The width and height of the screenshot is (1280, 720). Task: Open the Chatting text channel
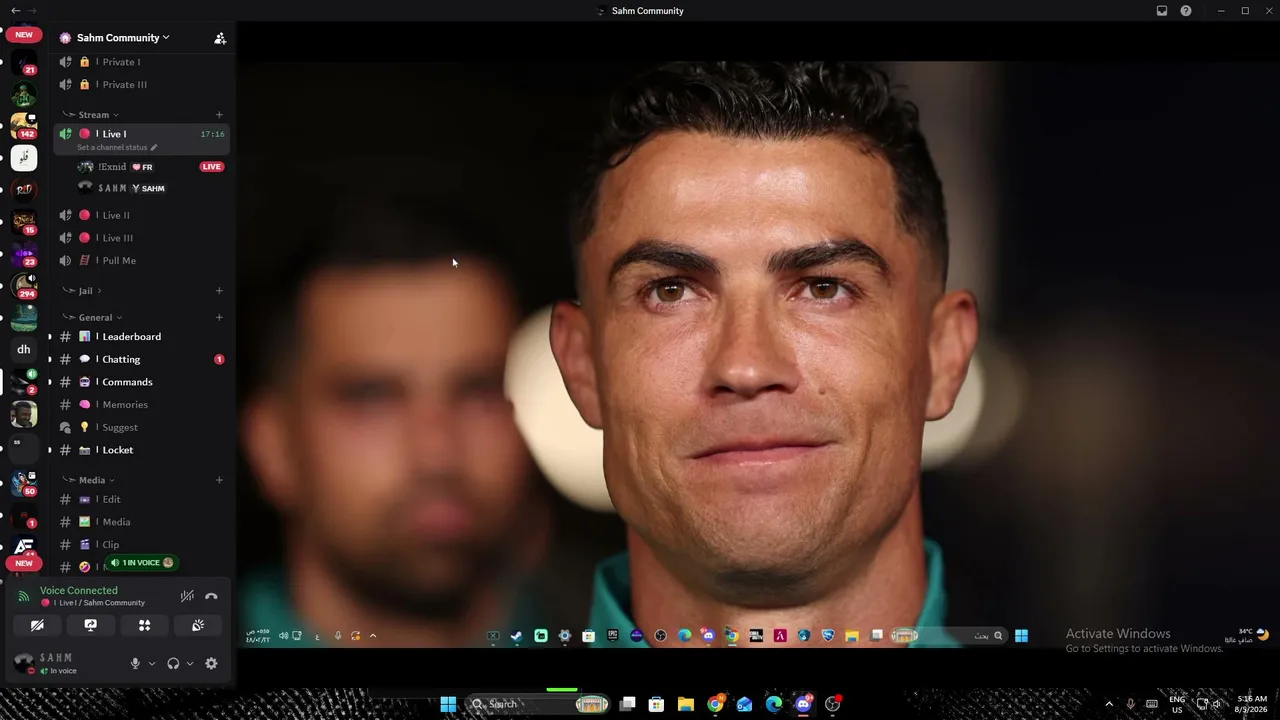(141, 359)
